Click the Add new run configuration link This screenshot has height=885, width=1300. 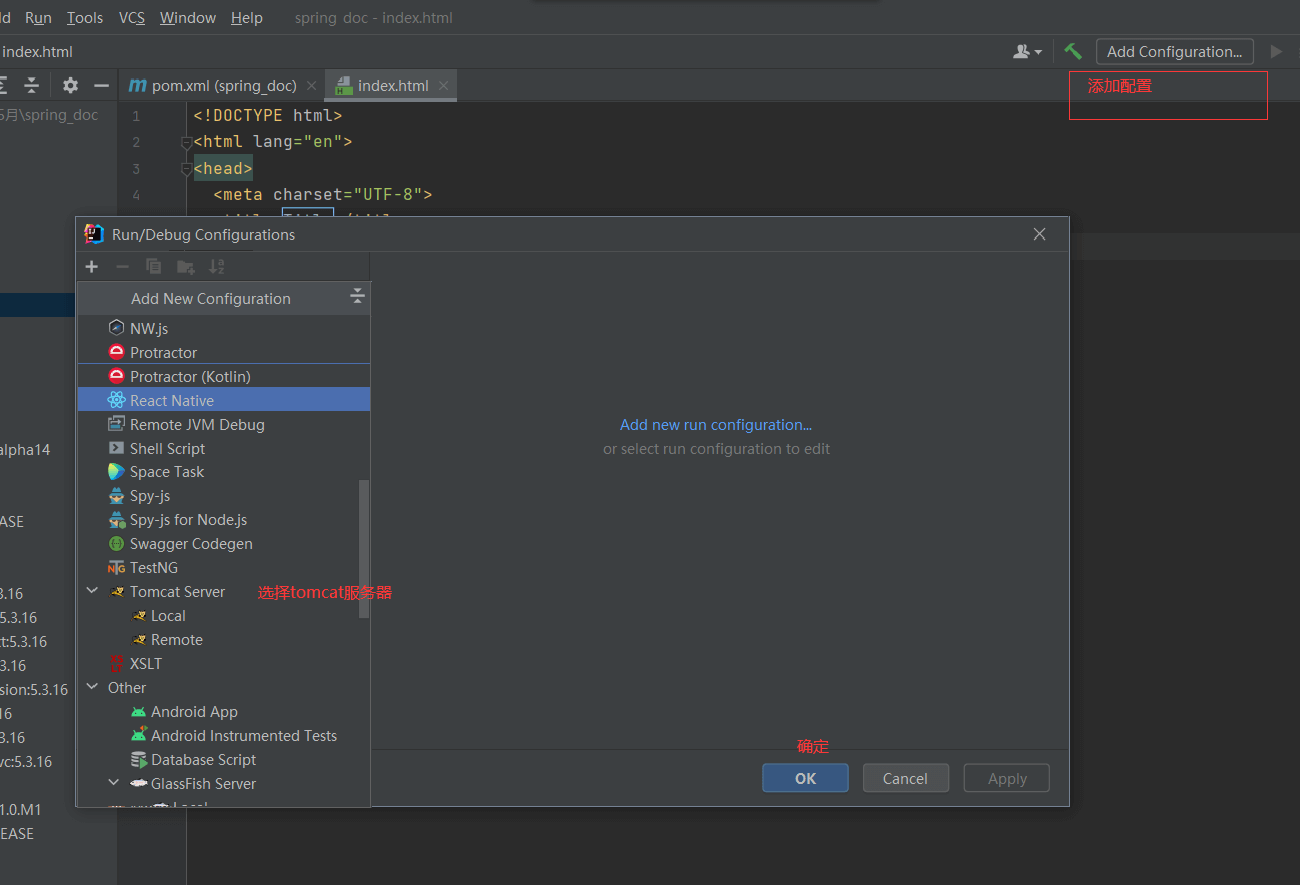point(716,425)
